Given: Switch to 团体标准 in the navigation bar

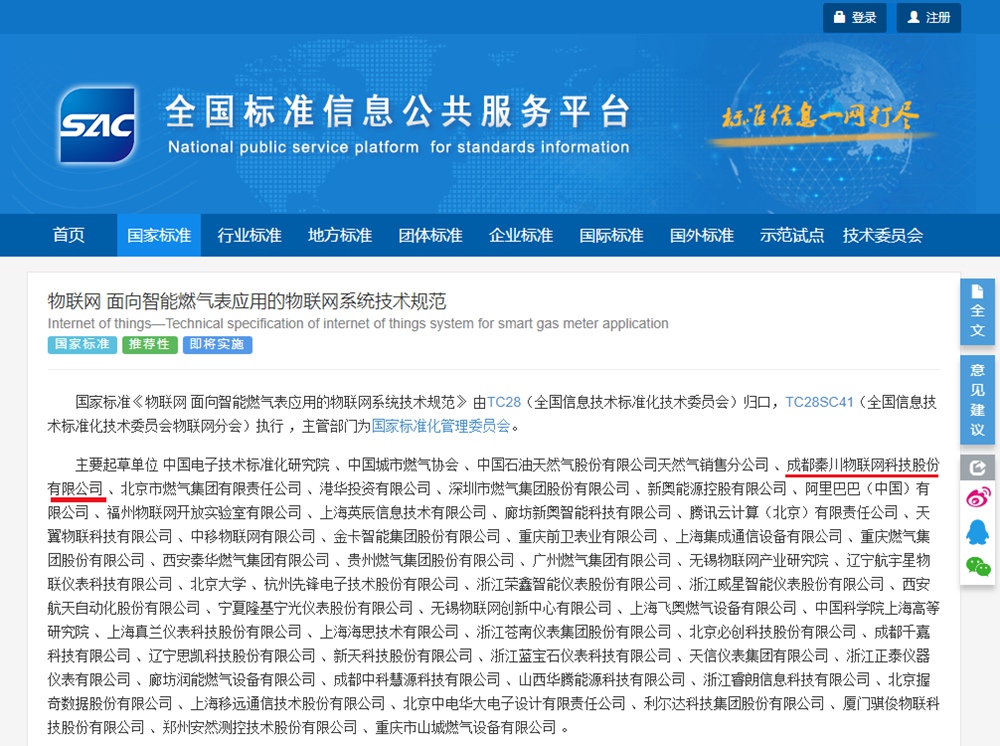Looking at the screenshot, I should 430,236.
